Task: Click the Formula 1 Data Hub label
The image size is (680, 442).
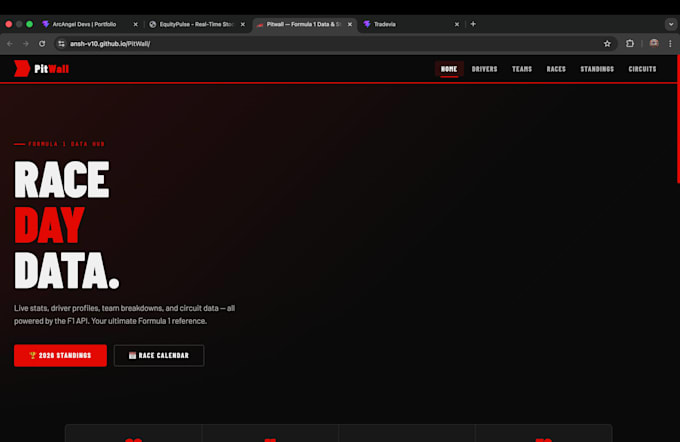Action: [x=66, y=144]
